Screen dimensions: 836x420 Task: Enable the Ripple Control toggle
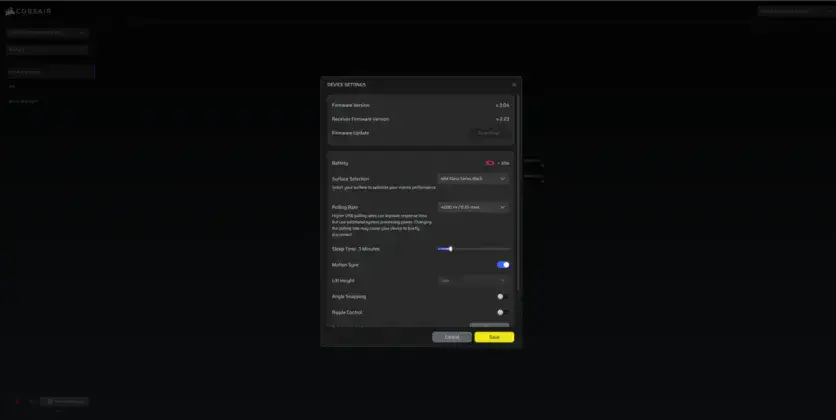pyautogui.click(x=503, y=312)
